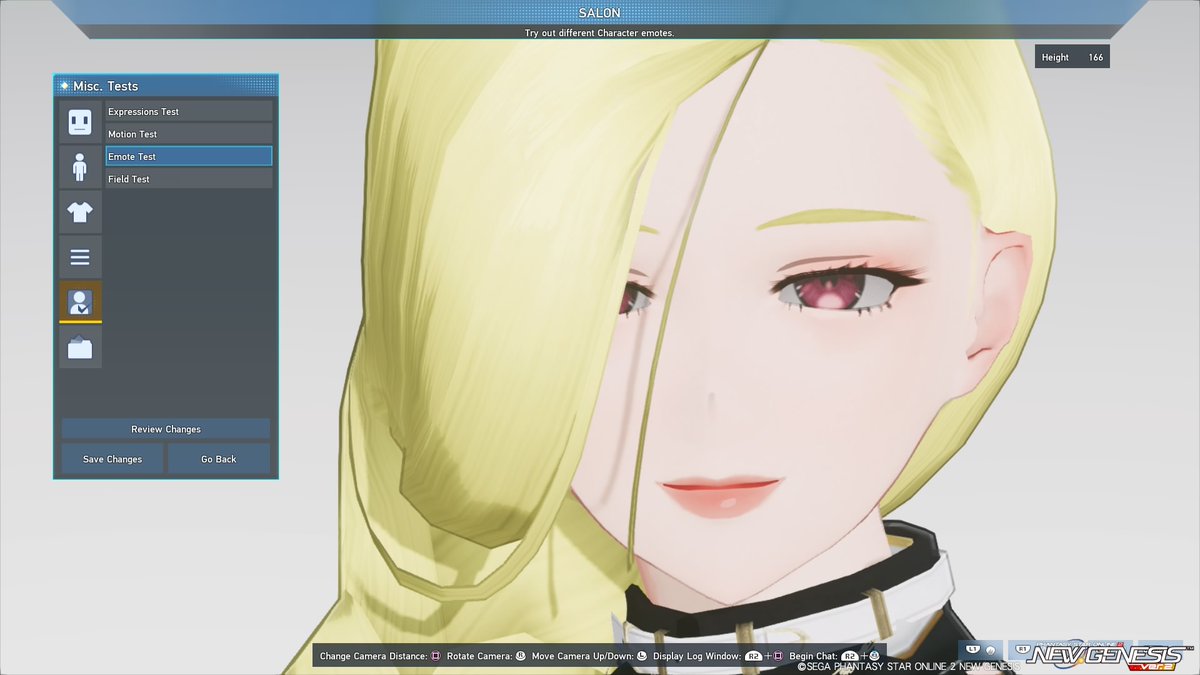
Task: Click the 'Try out different Character emotes' text
Action: [600, 33]
